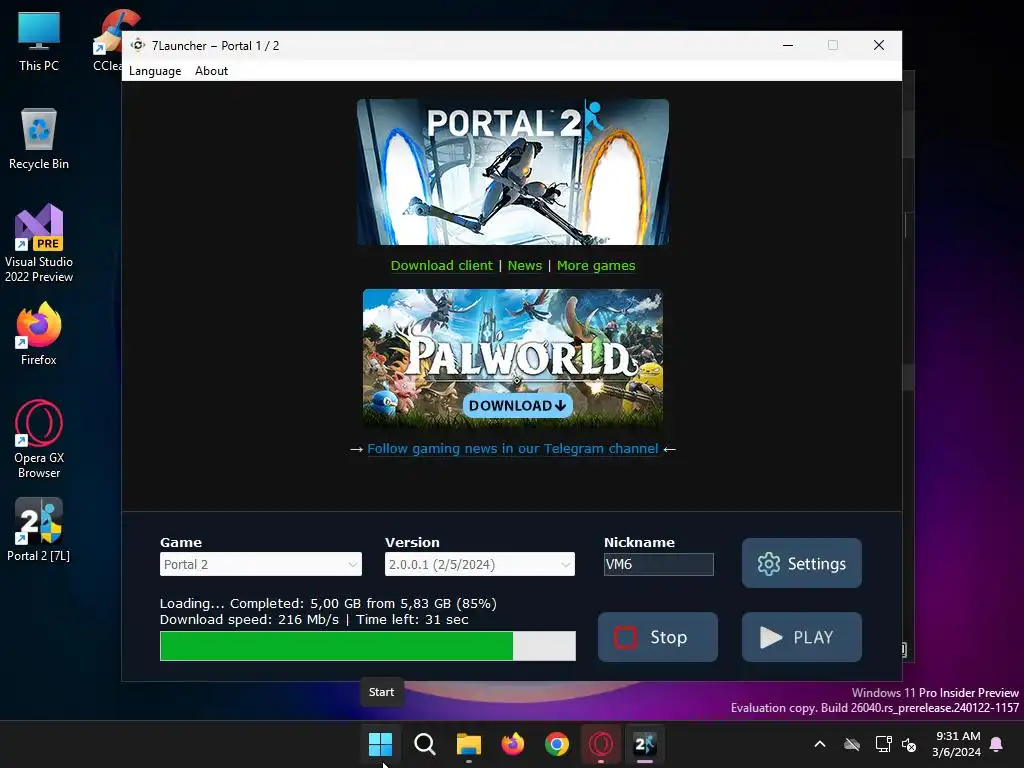Open the Windows Start menu
Viewport: 1024px width, 768px height.
tap(380, 744)
